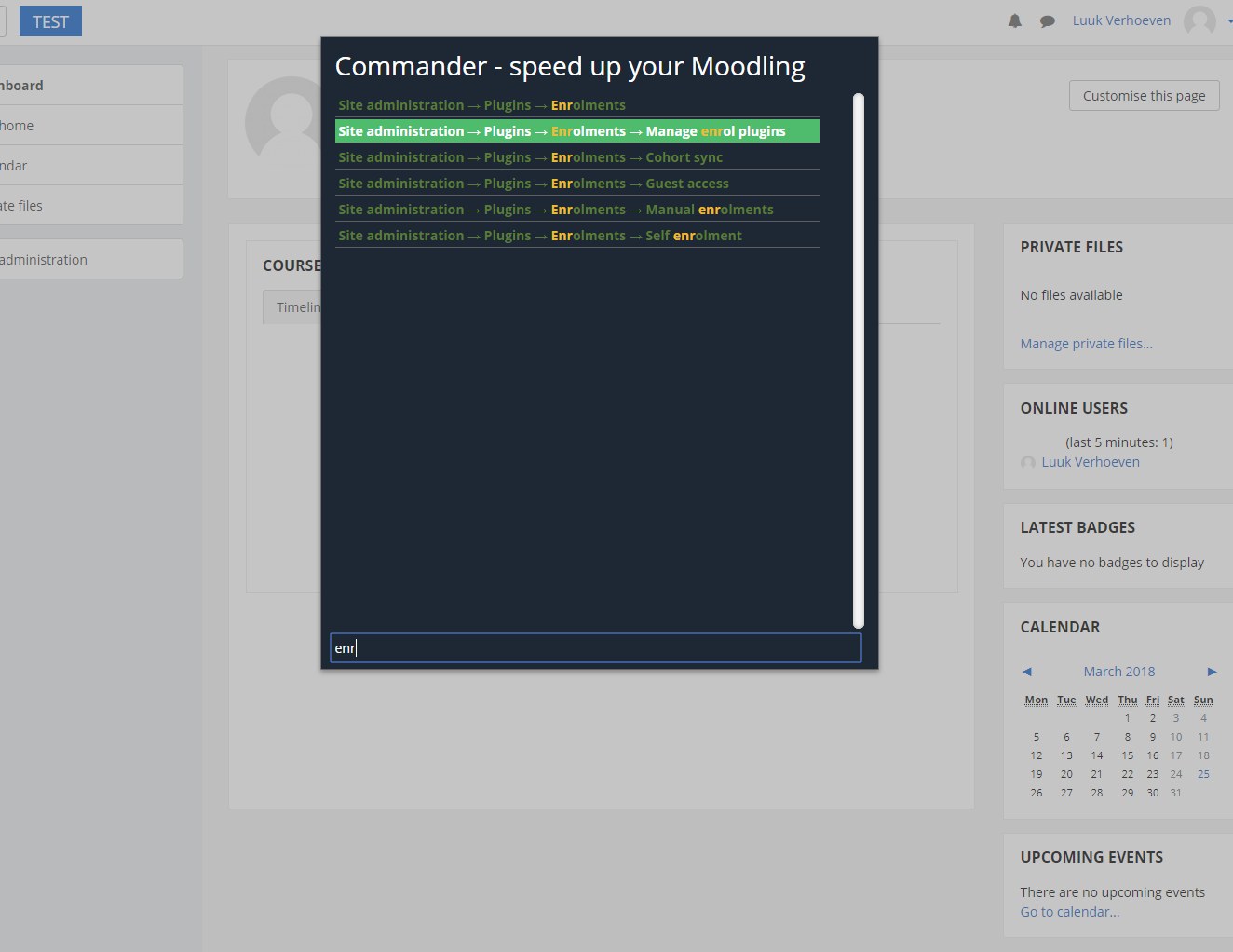Click 'No files available' text

[1071, 295]
